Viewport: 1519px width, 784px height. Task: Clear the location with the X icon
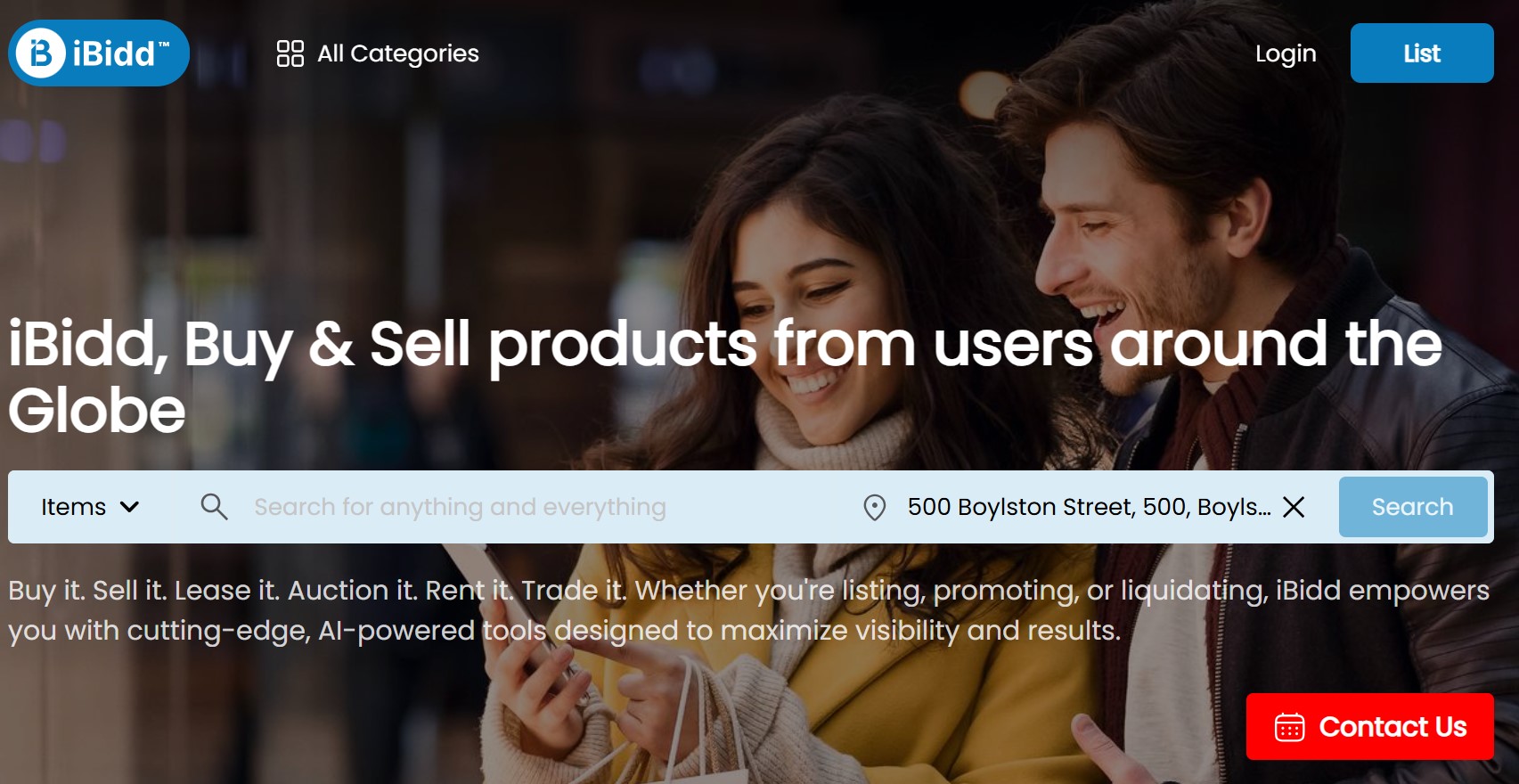pyautogui.click(x=1294, y=507)
